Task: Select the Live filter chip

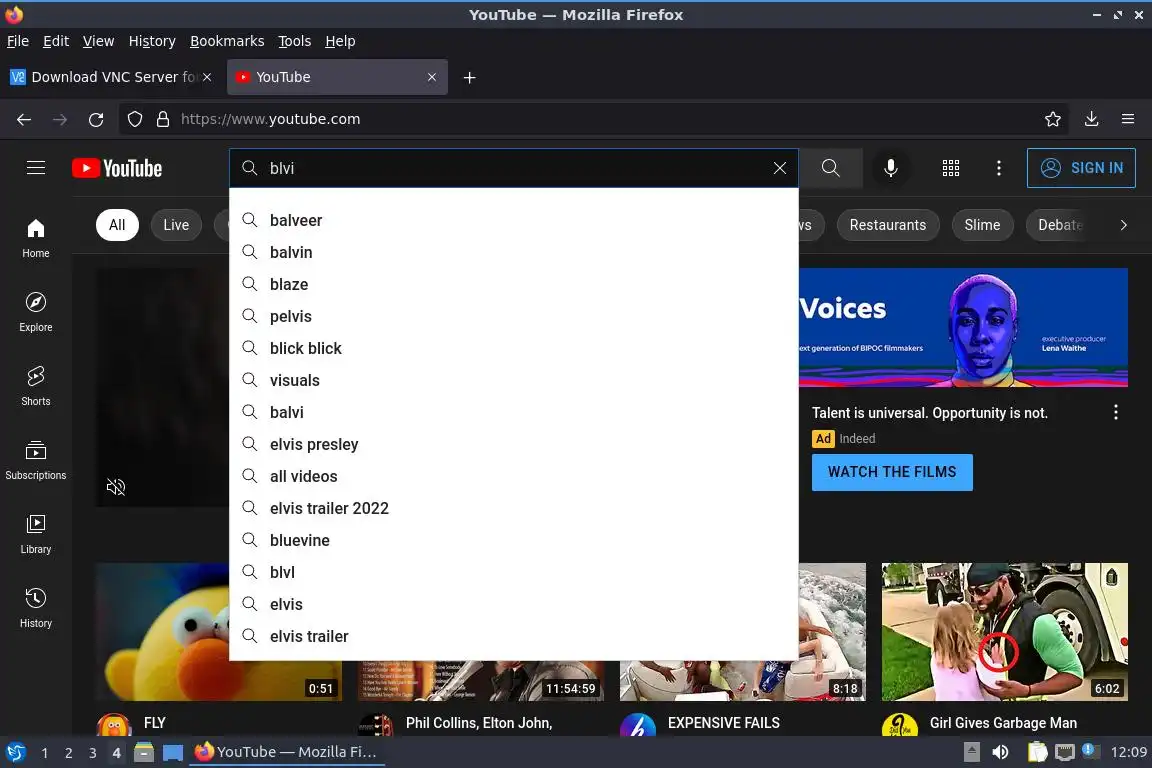Action: (x=176, y=225)
